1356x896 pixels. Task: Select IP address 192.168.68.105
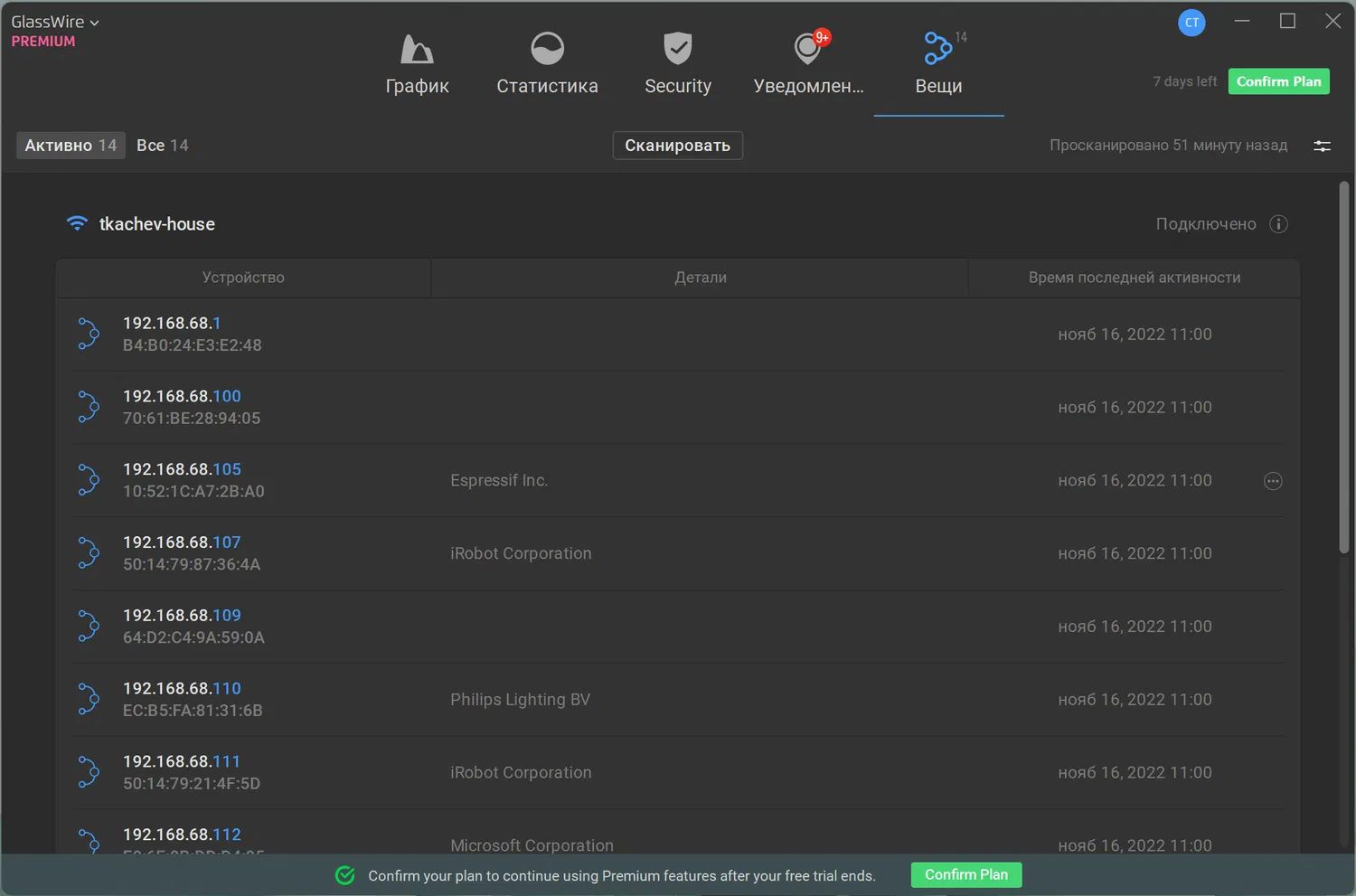[182, 469]
